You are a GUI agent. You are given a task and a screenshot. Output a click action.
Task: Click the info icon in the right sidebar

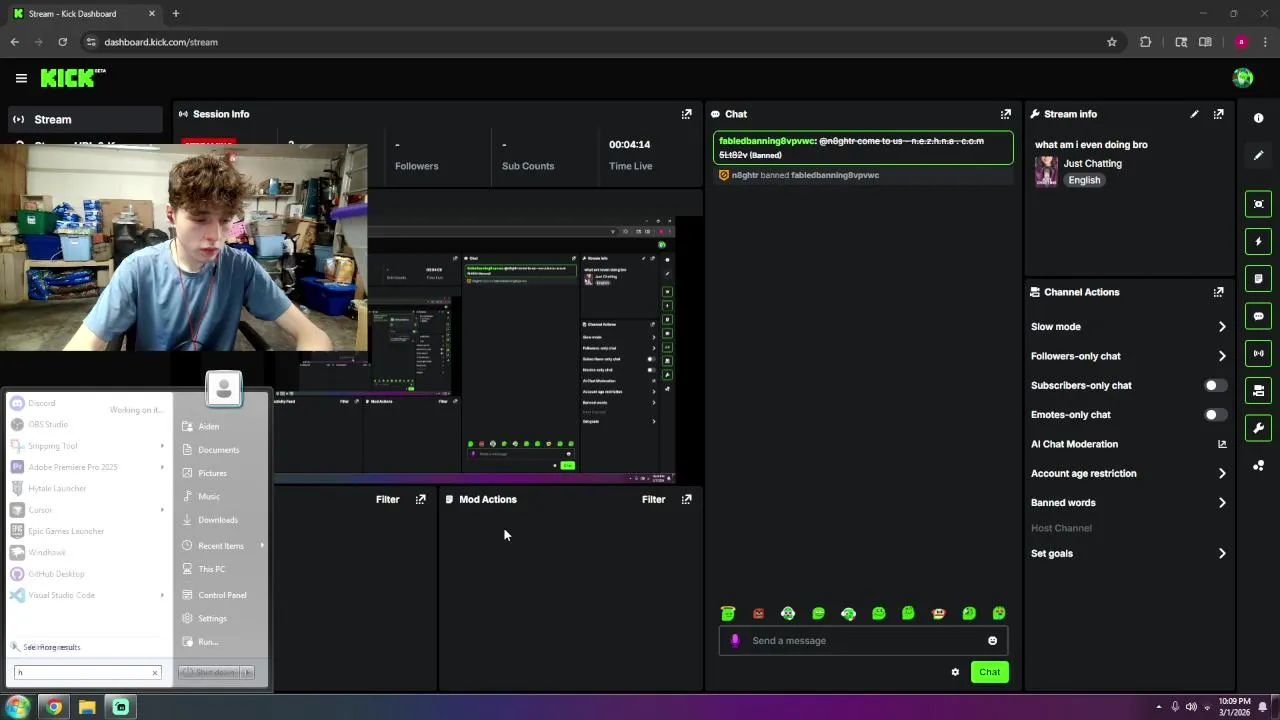1258,118
